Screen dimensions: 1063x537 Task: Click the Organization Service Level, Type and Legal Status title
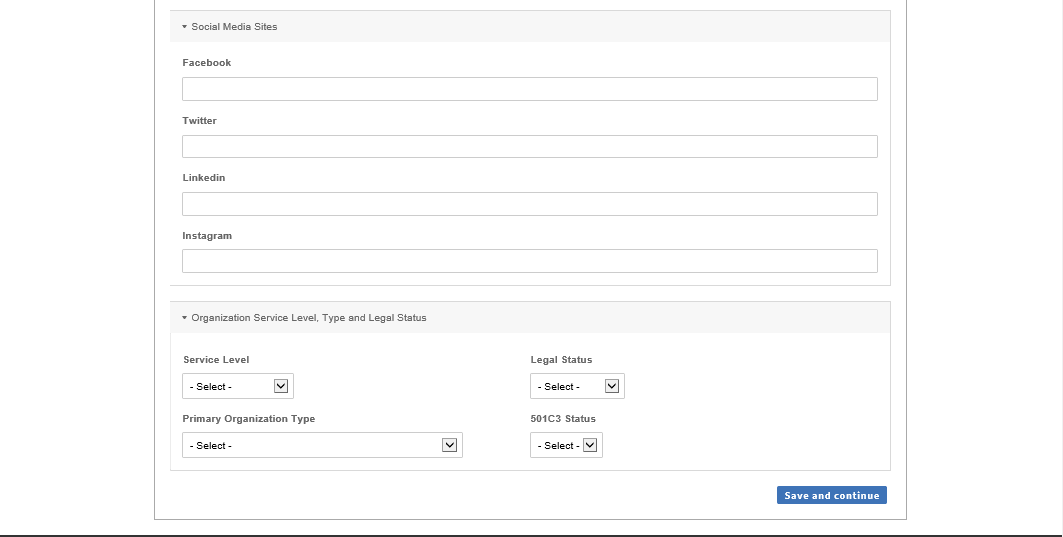tap(308, 318)
